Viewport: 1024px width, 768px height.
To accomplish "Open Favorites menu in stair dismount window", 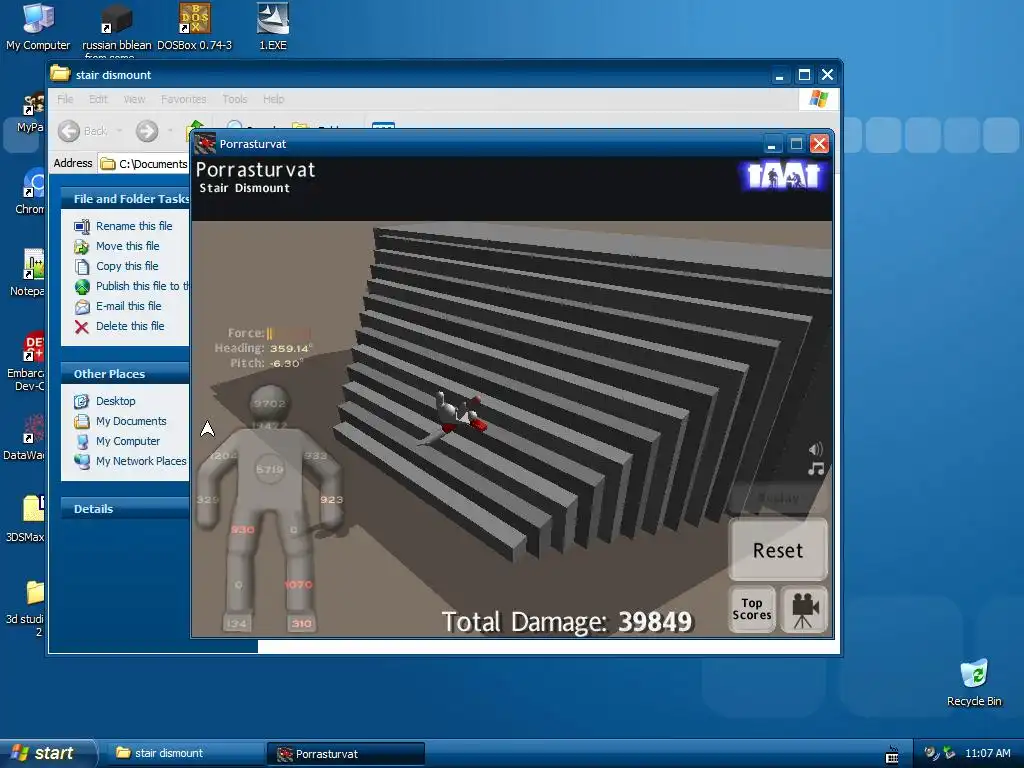I will 184,99.
